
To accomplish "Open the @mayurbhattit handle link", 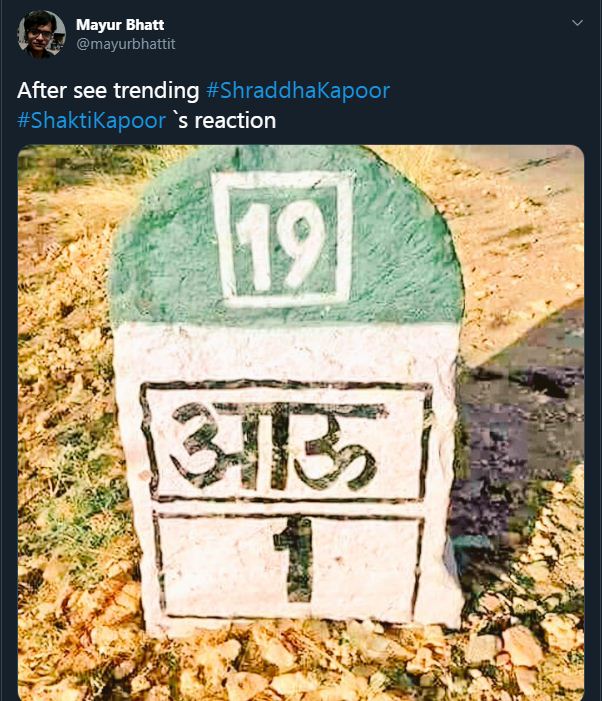I will [x=125, y=44].
